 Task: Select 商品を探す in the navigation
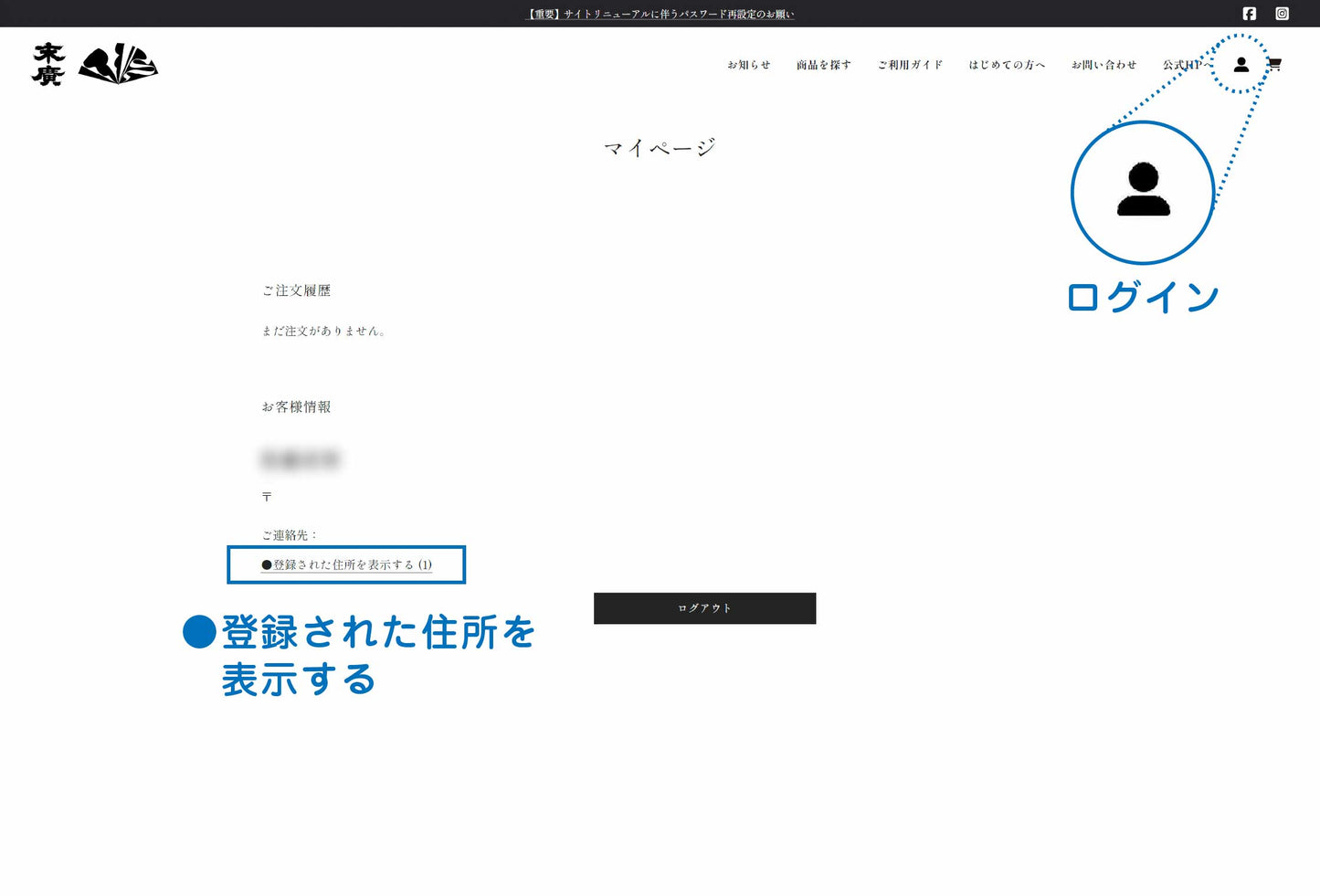point(823,65)
